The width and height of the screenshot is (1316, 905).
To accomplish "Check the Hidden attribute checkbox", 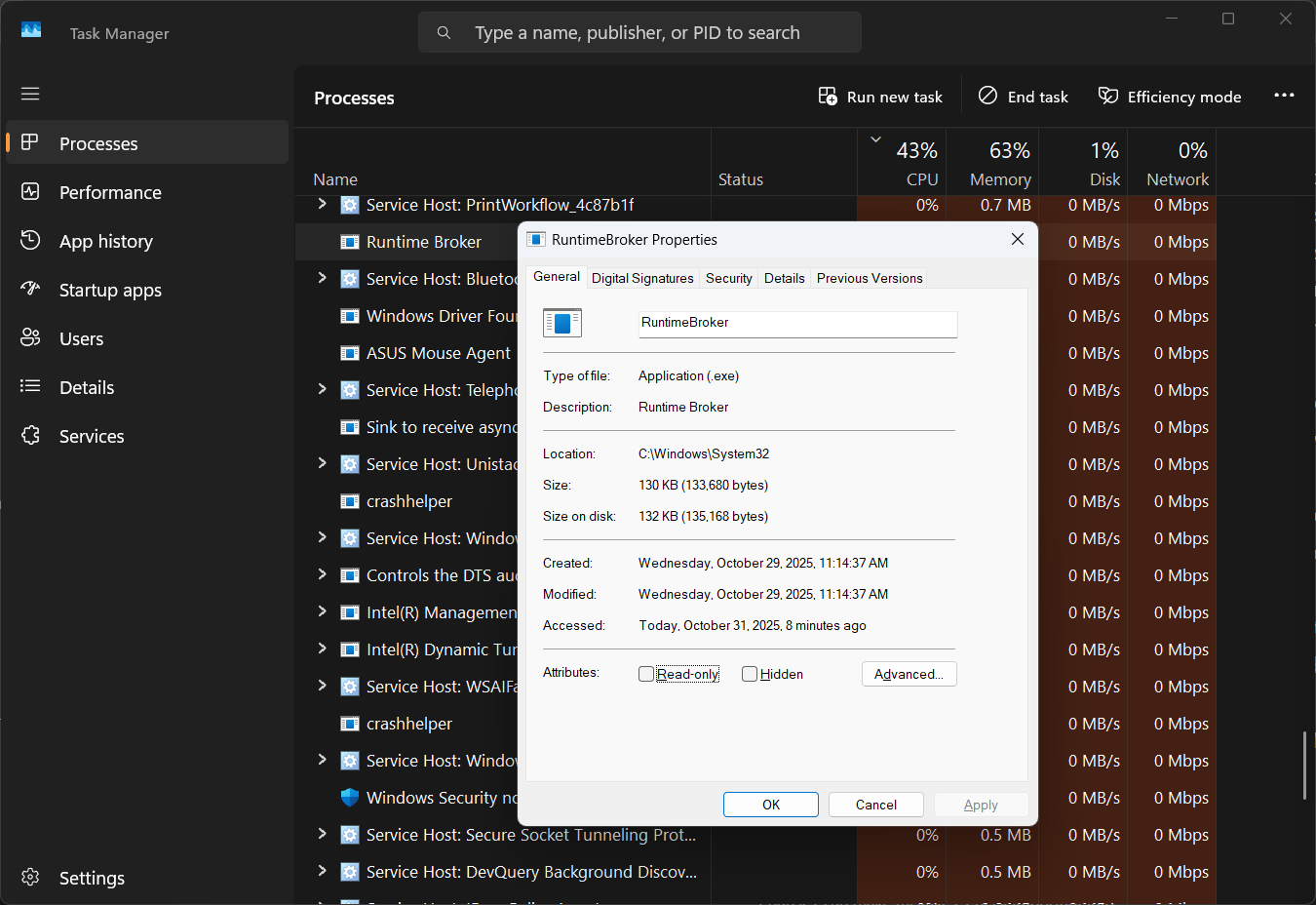I will click(750, 674).
